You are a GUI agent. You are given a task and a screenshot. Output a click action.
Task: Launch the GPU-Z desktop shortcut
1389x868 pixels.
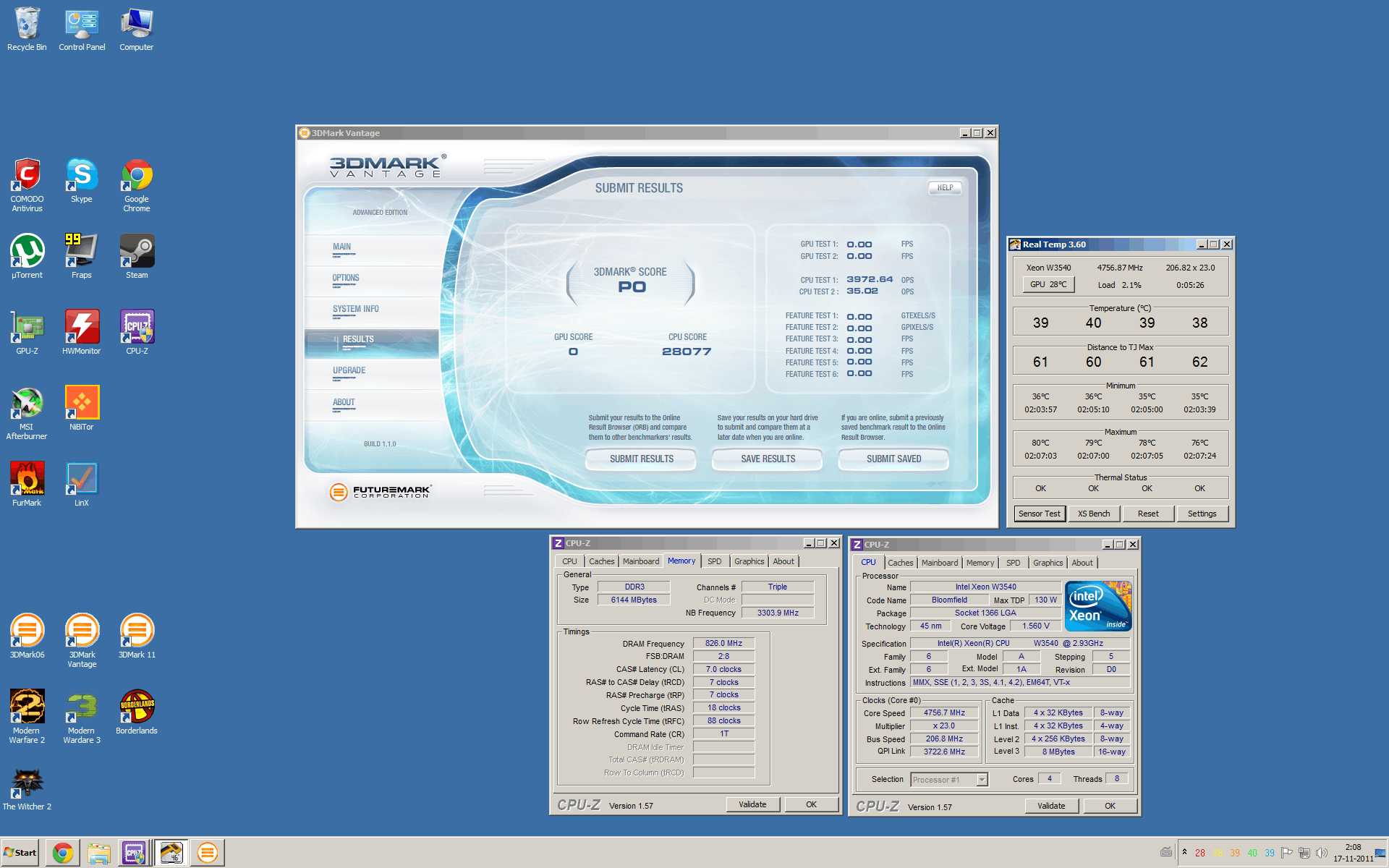(x=27, y=328)
